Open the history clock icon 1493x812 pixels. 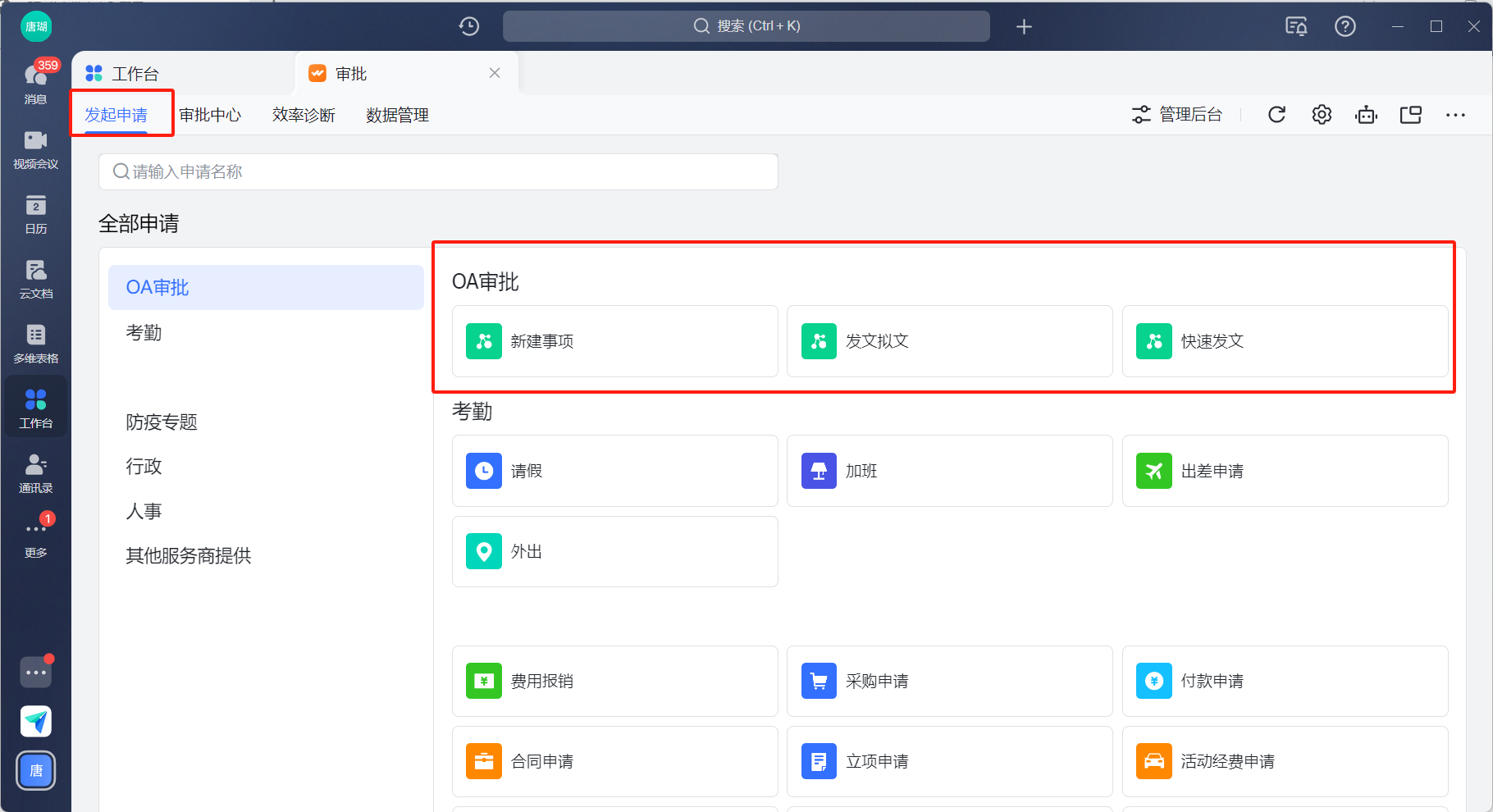coord(469,26)
